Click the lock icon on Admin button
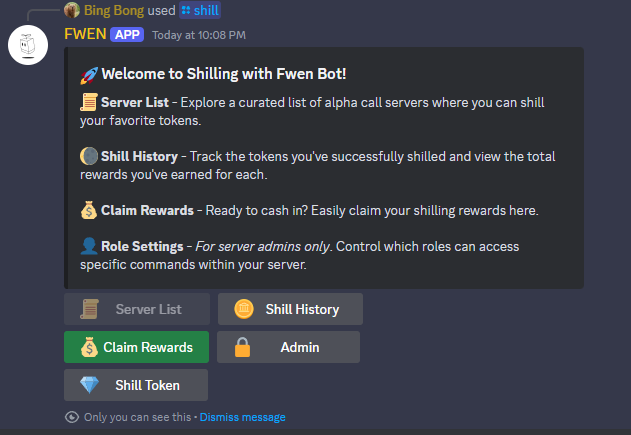Screen dimensions: 631x435 click(242, 347)
